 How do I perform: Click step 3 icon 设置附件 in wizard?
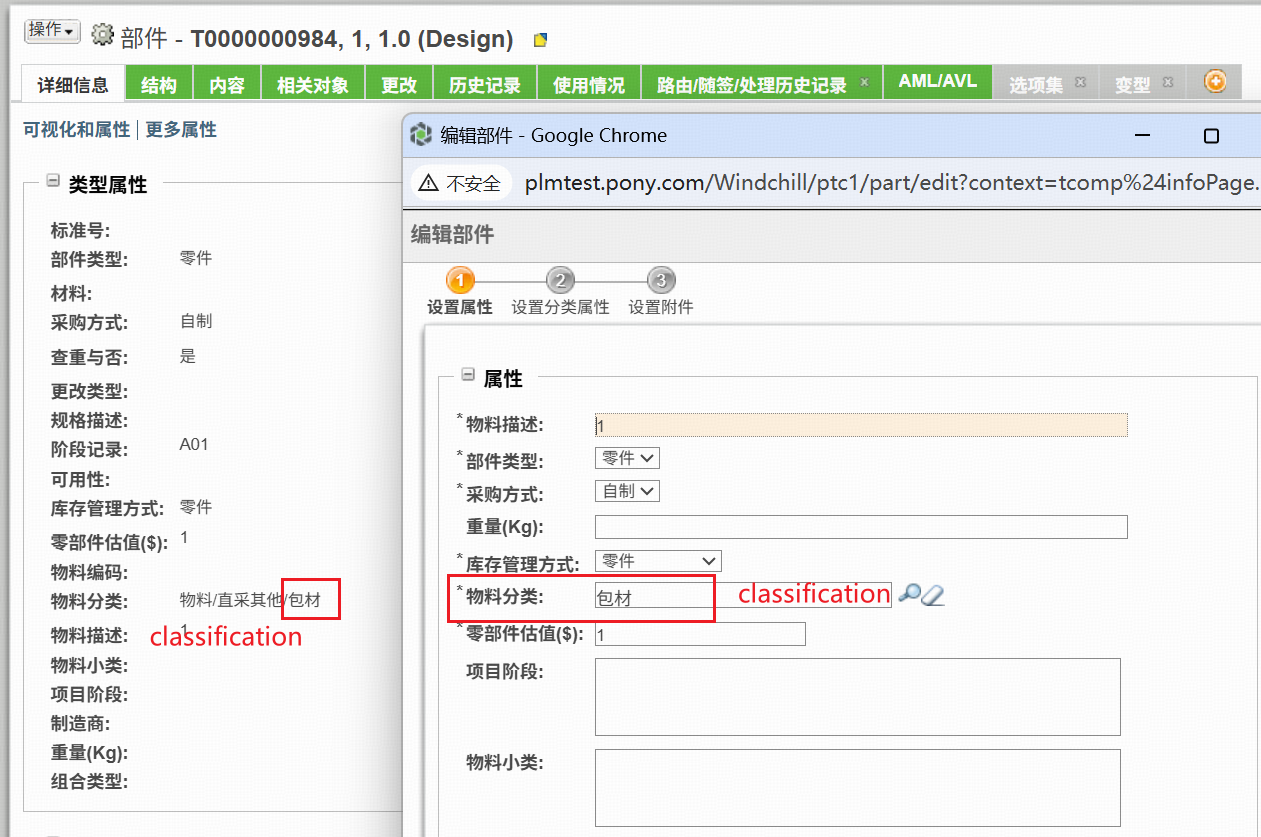(x=661, y=280)
